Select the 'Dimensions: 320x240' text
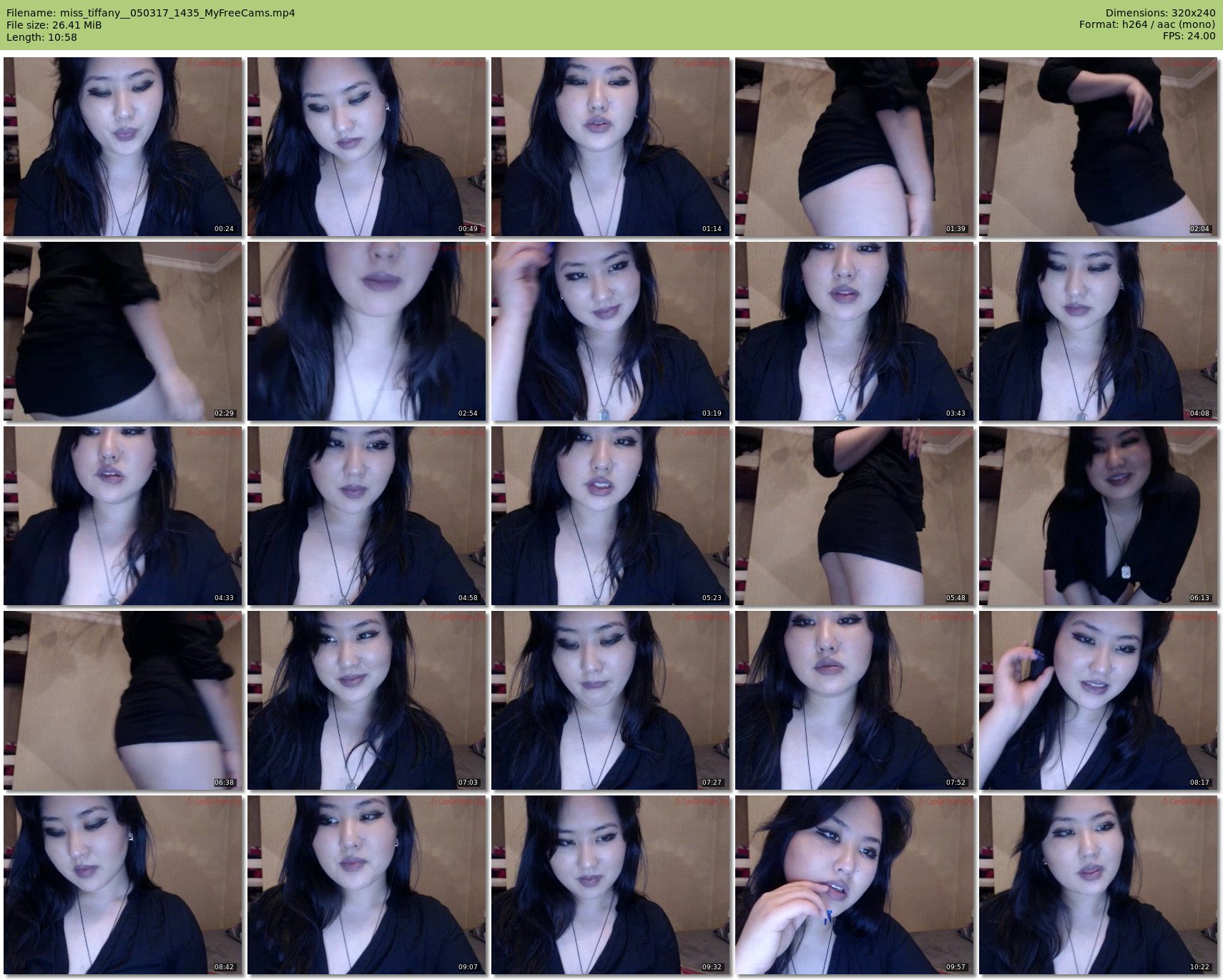 click(x=1160, y=13)
